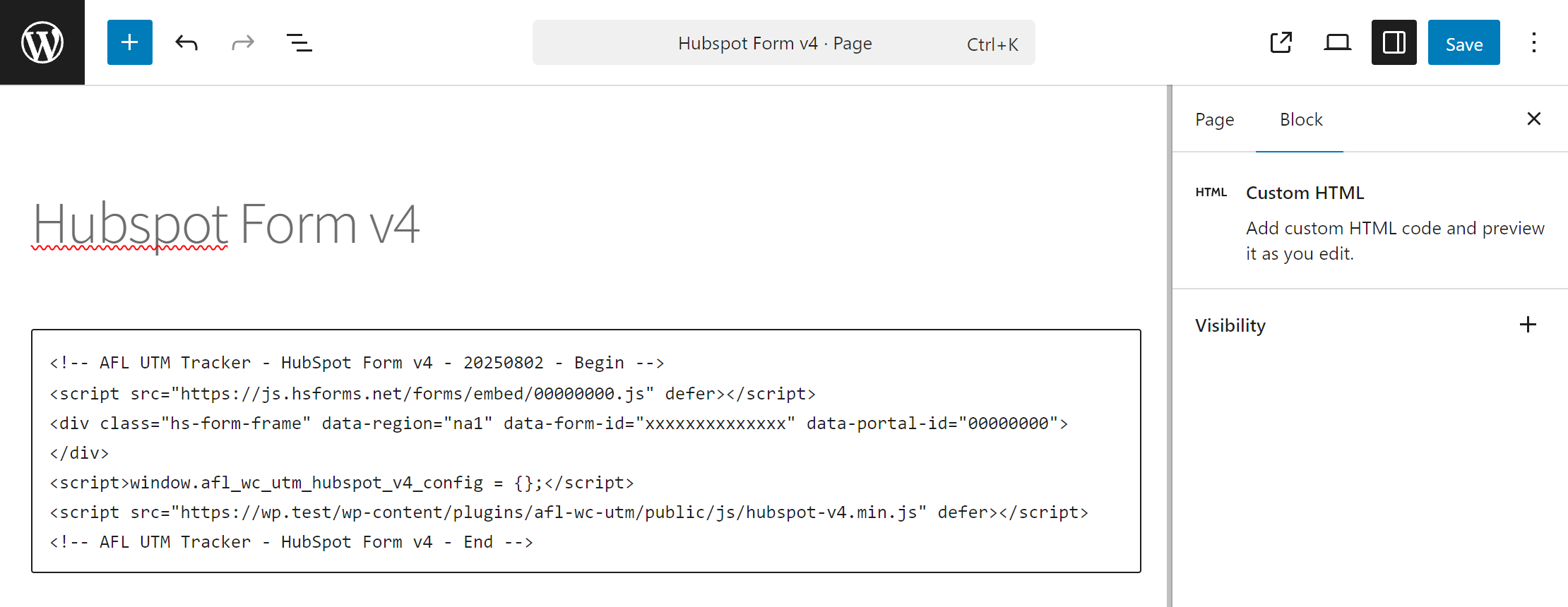The width and height of the screenshot is (1568, 607).
Task: Click the hs-form-frame div line
Action: [559, 423]
